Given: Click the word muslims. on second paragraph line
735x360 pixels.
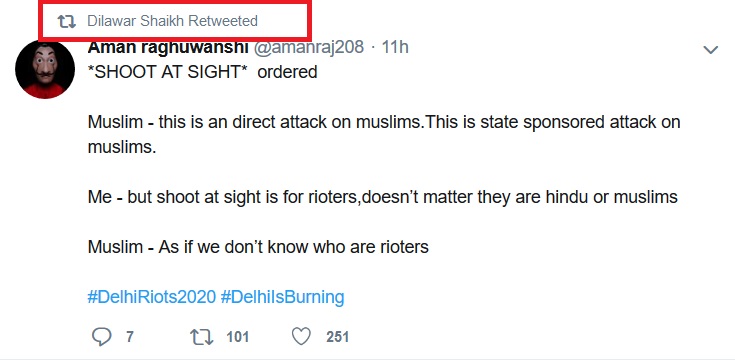Looking at the screenshot, I should [x=122, y=147].
